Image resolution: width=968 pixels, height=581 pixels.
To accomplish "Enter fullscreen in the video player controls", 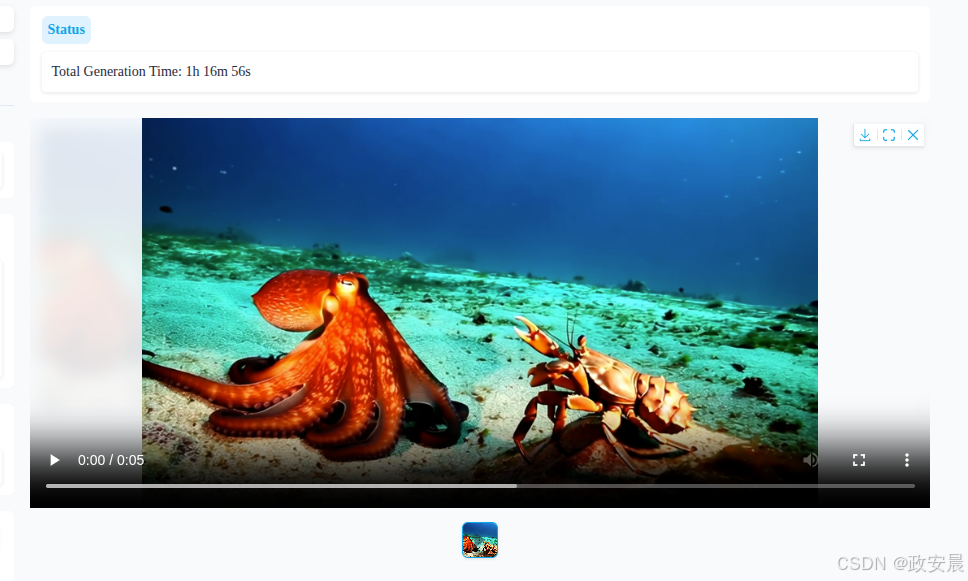I will tap(859, 460).
